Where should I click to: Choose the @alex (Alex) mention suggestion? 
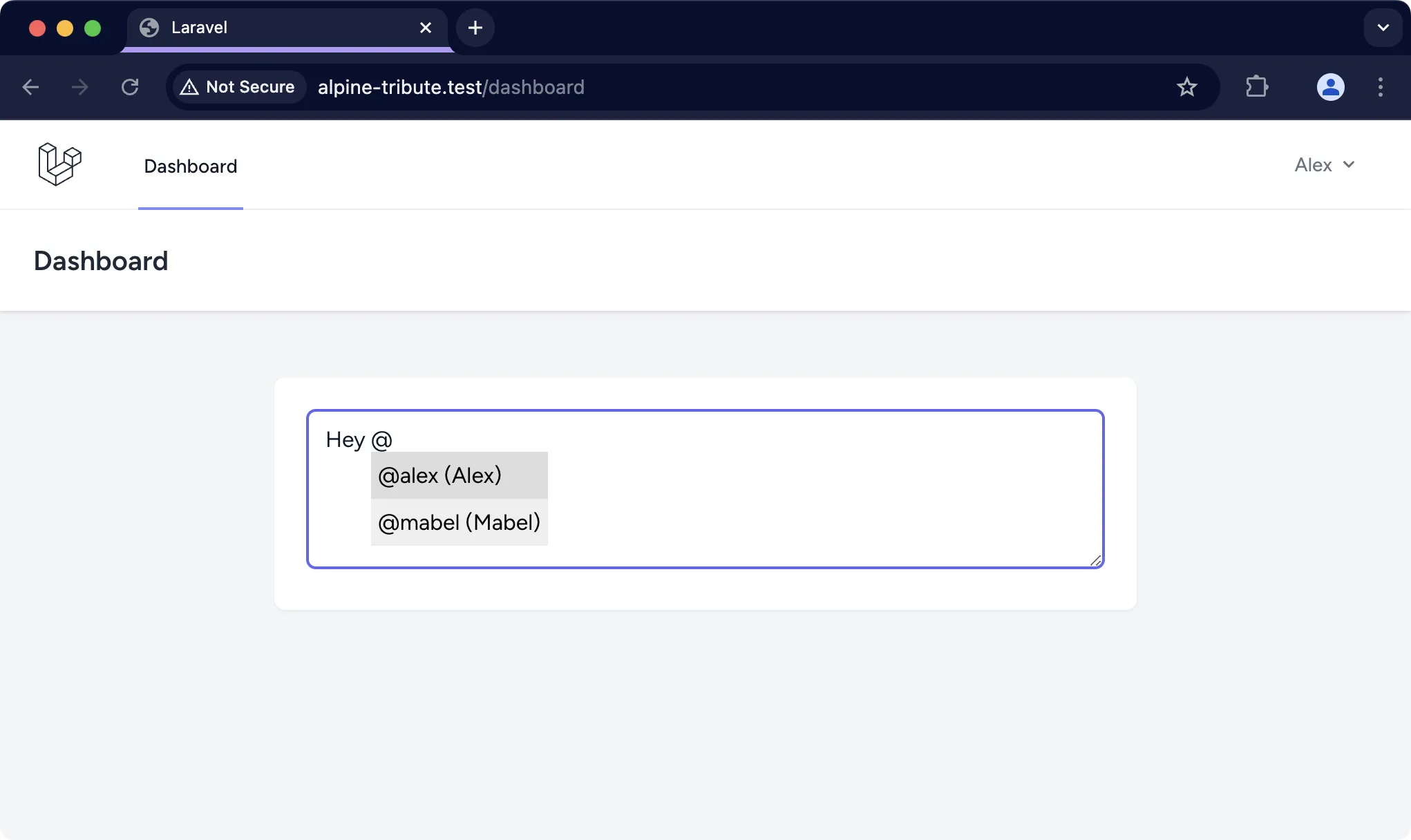click(x=460, y=475)
